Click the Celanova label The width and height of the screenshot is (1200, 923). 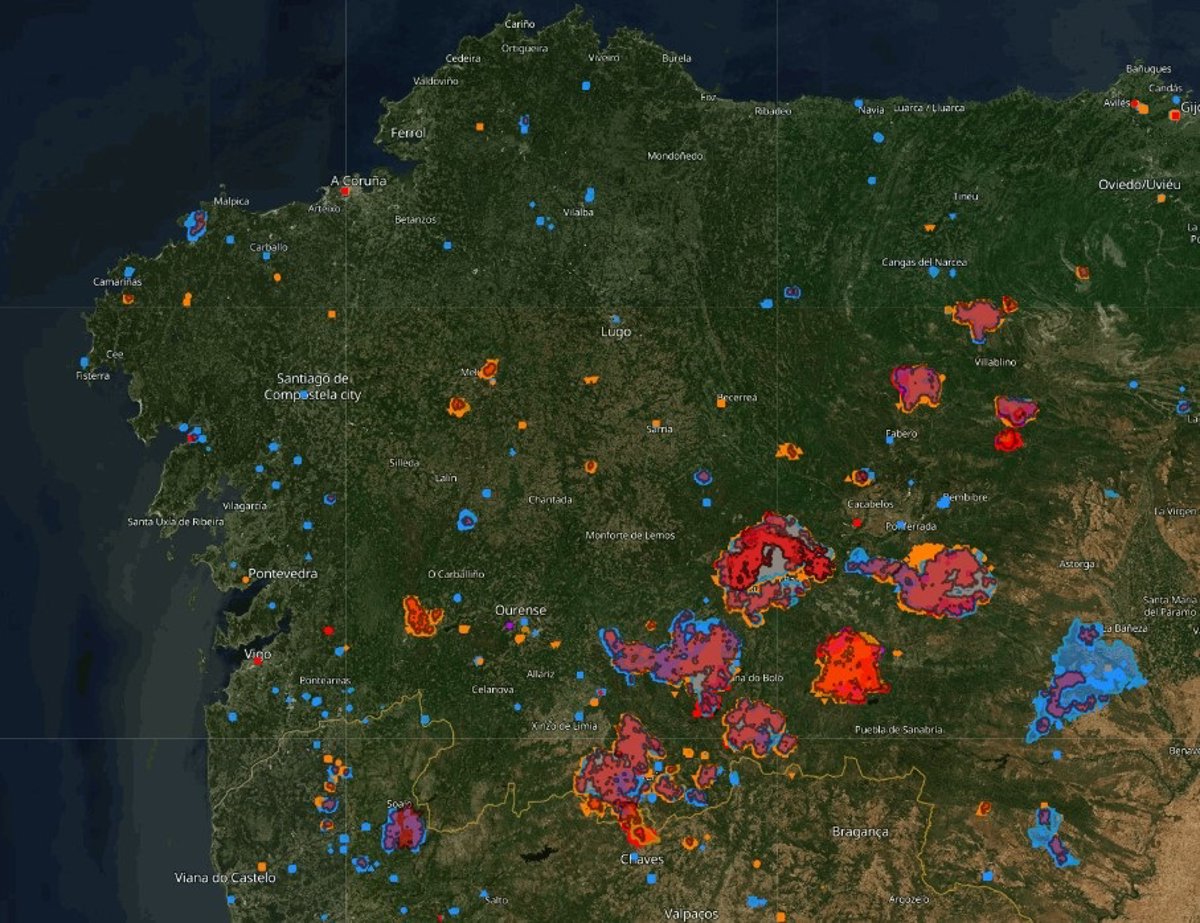pyautogui.click(x=492, y=690)
